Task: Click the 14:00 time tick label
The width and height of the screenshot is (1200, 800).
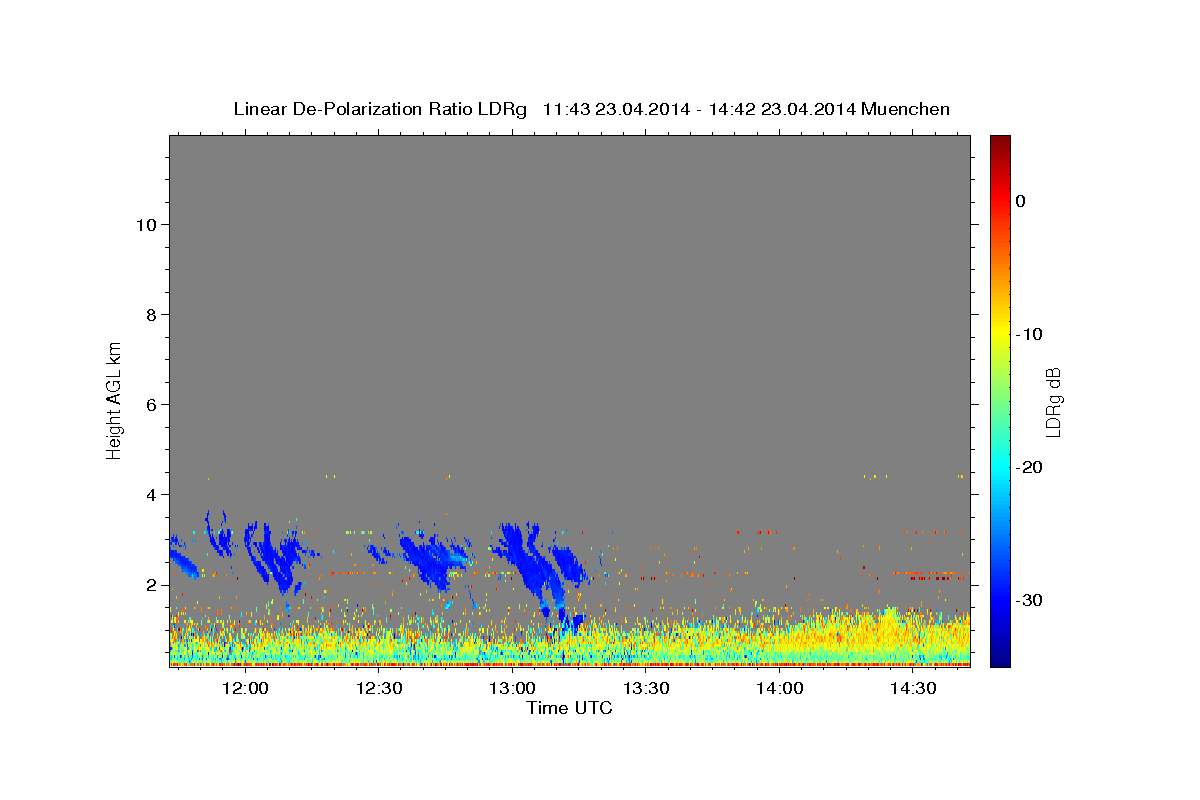Action: point(779,689)
